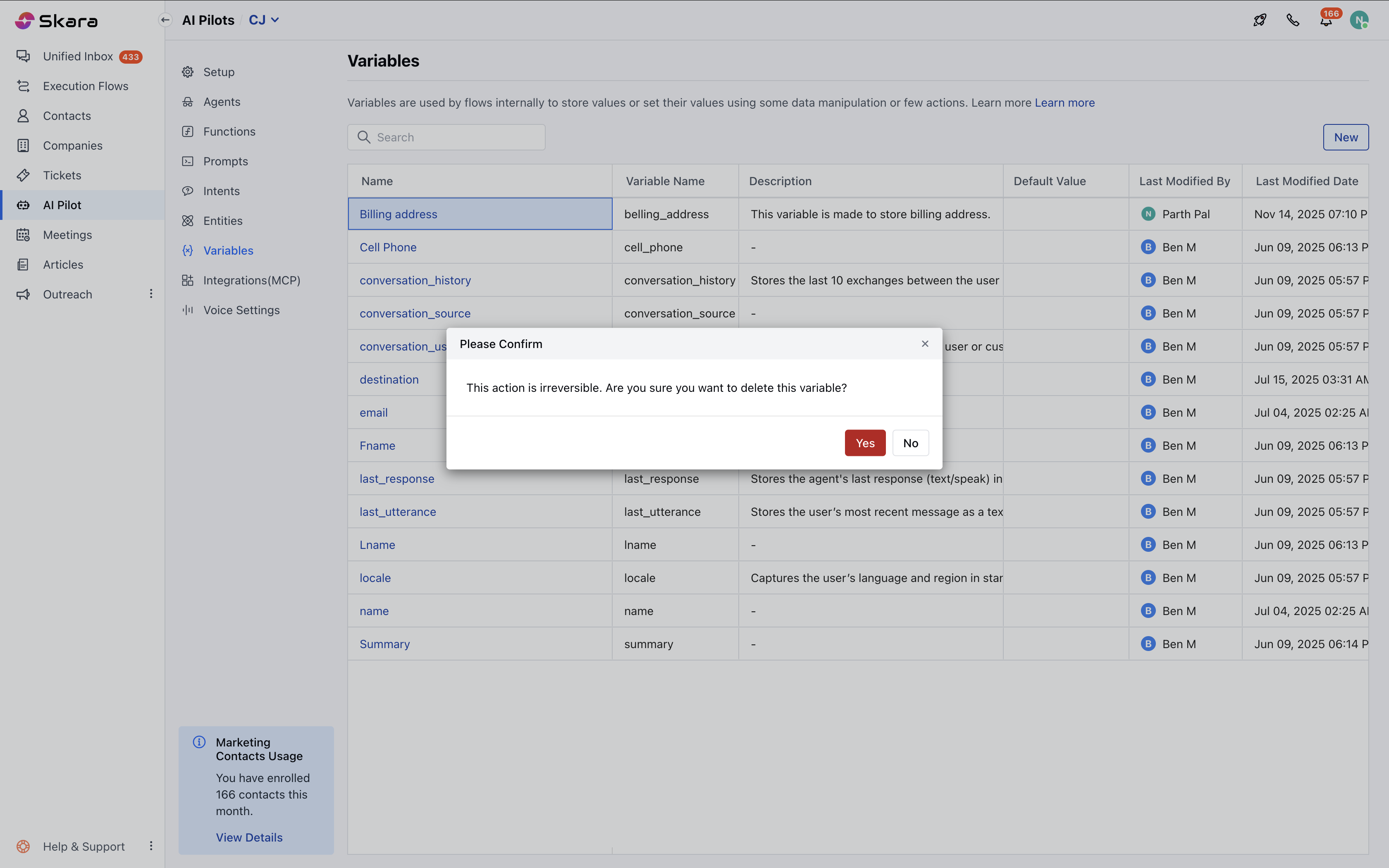Click the Help & Support lifebuoy icon
This screenshot has width=1389, height=868.
(23, 846)
